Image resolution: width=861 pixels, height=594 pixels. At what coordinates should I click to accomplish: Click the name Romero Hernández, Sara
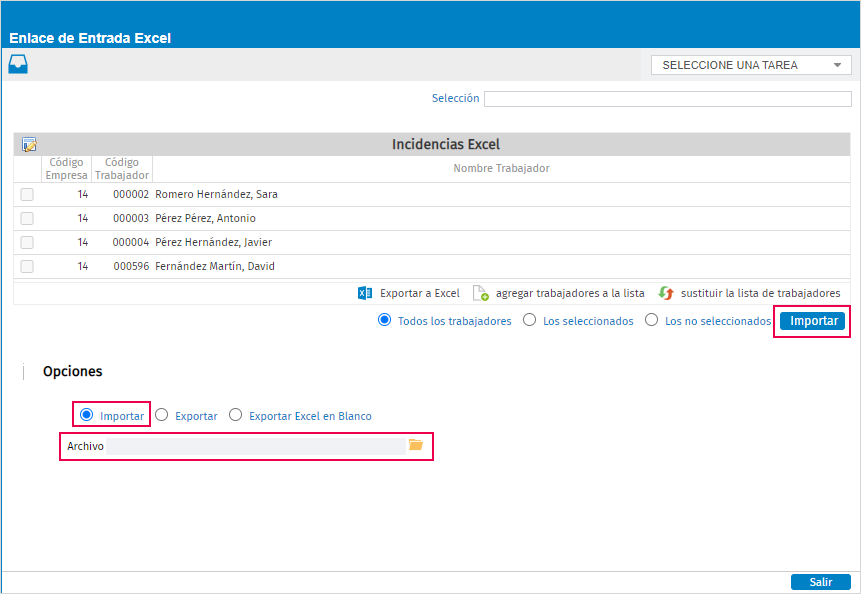[x=216, y=194]
